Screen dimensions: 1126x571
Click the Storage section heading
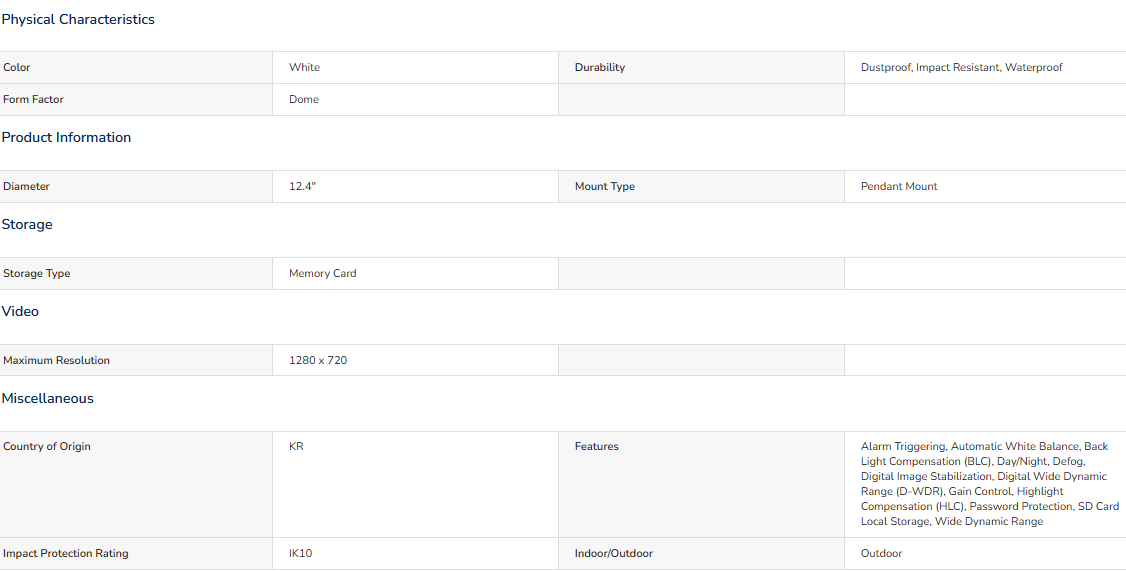point(27,224)
